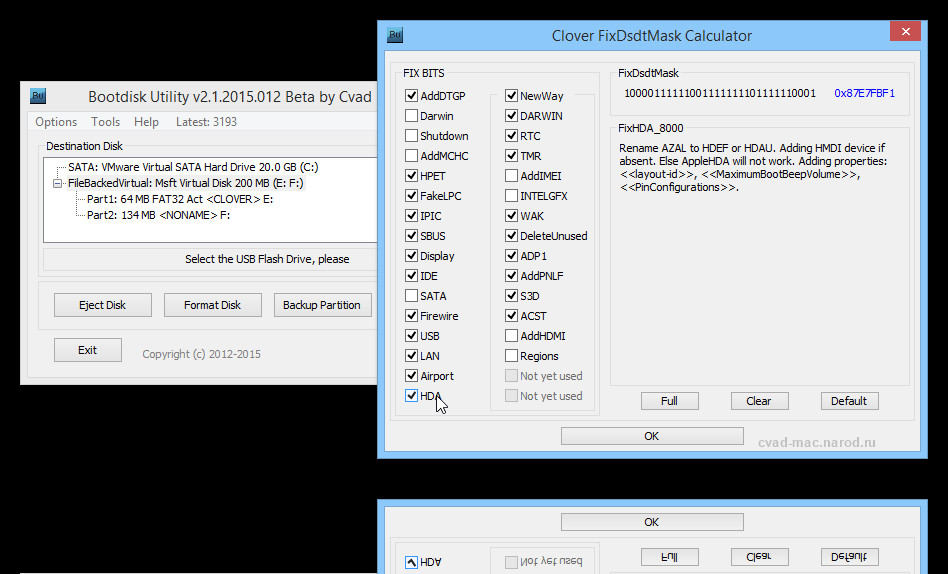Select Part2 134 MB NONAME partition

[158, 215]
